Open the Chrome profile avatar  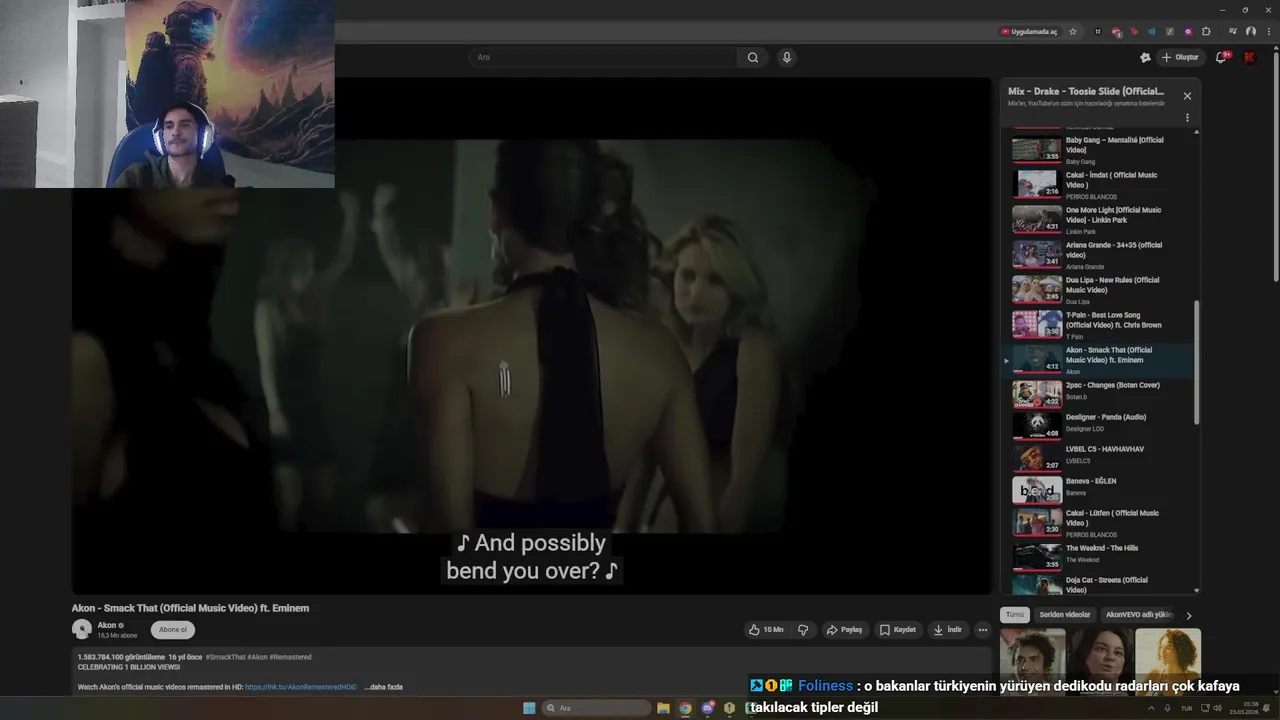pos(1250,31)
